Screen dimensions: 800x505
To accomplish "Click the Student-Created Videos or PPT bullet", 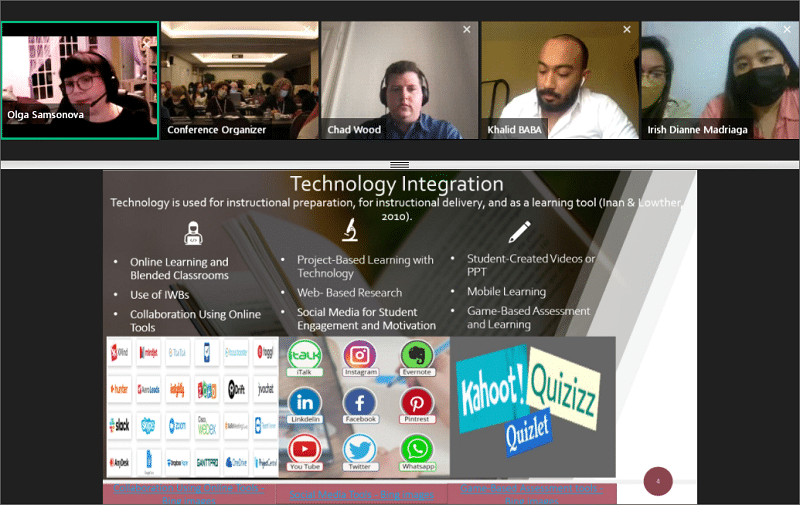I will (531, 265).
